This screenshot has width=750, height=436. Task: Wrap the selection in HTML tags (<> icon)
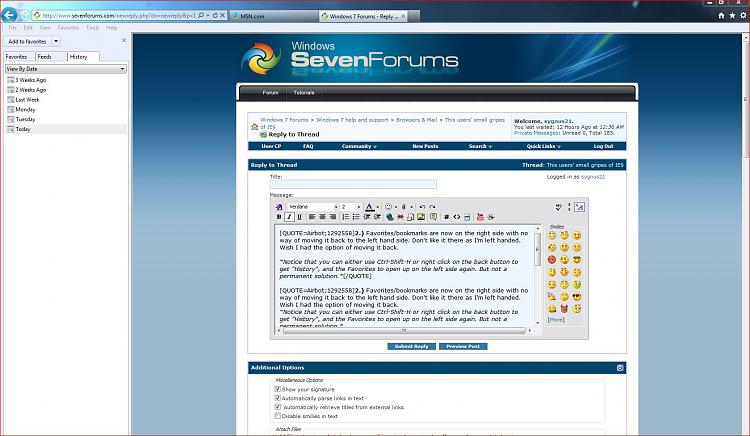pyautogui.click(x=457, y=217)
